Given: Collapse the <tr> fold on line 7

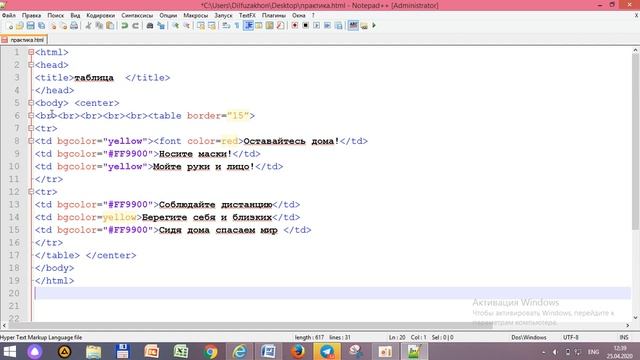Looking at the screenshot, I should (x=31, y=128).
